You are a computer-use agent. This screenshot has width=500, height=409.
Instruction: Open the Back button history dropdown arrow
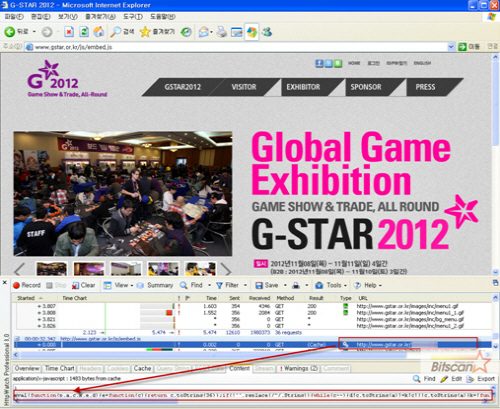coord(34,32)
